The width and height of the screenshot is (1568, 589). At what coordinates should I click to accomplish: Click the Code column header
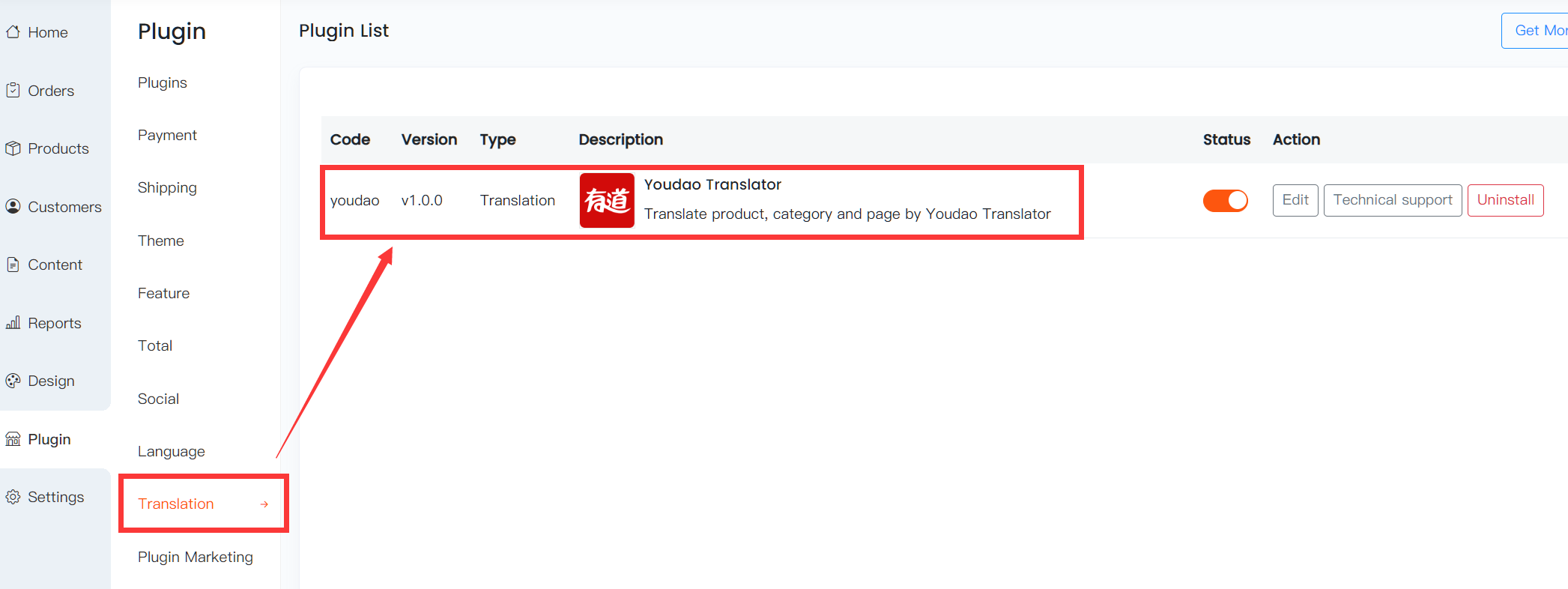(x=350, y=139)
